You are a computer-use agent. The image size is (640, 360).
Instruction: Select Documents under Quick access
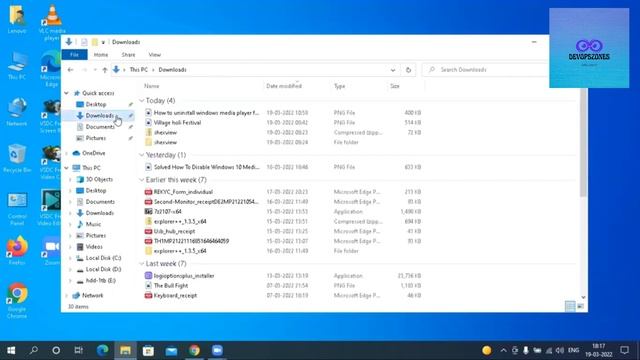click(100, 127)
